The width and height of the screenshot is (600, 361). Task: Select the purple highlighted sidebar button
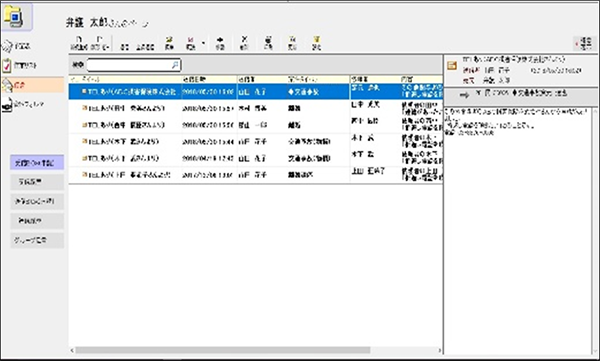(37, 162)
